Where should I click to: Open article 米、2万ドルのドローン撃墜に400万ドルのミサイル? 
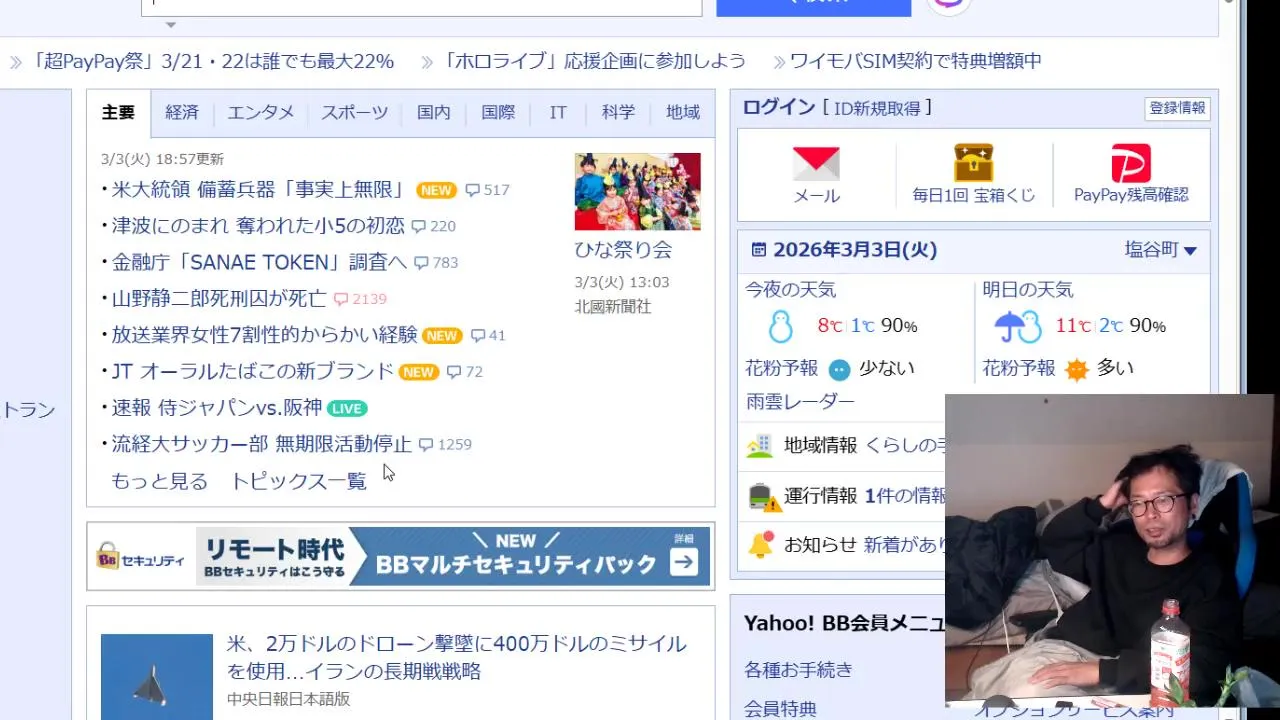[x=457, y=658]
